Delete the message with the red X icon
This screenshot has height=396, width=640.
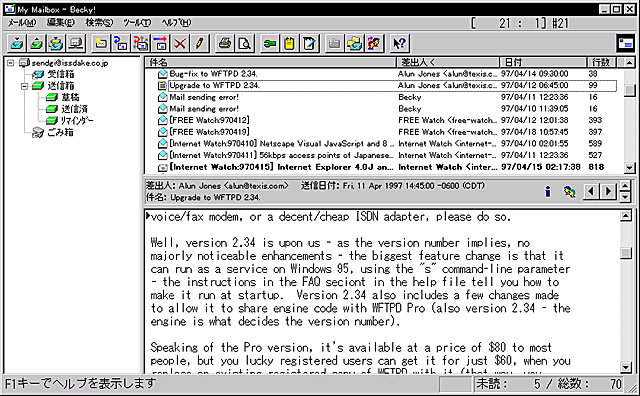tap(180, 43)
